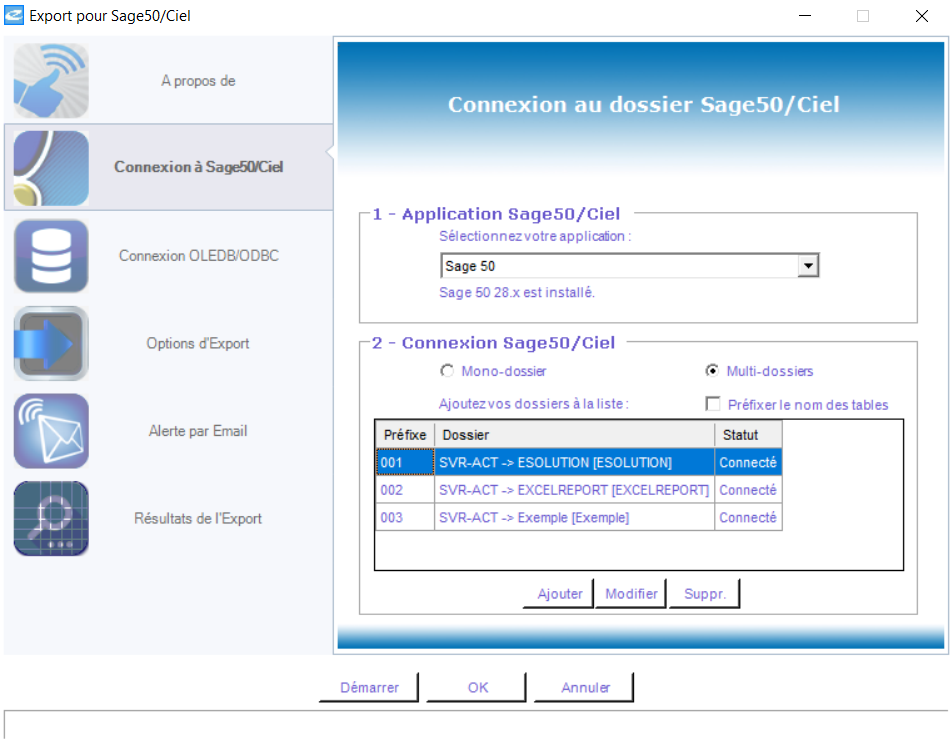Go to the 'Alerte par Email' label

[198, 431]
